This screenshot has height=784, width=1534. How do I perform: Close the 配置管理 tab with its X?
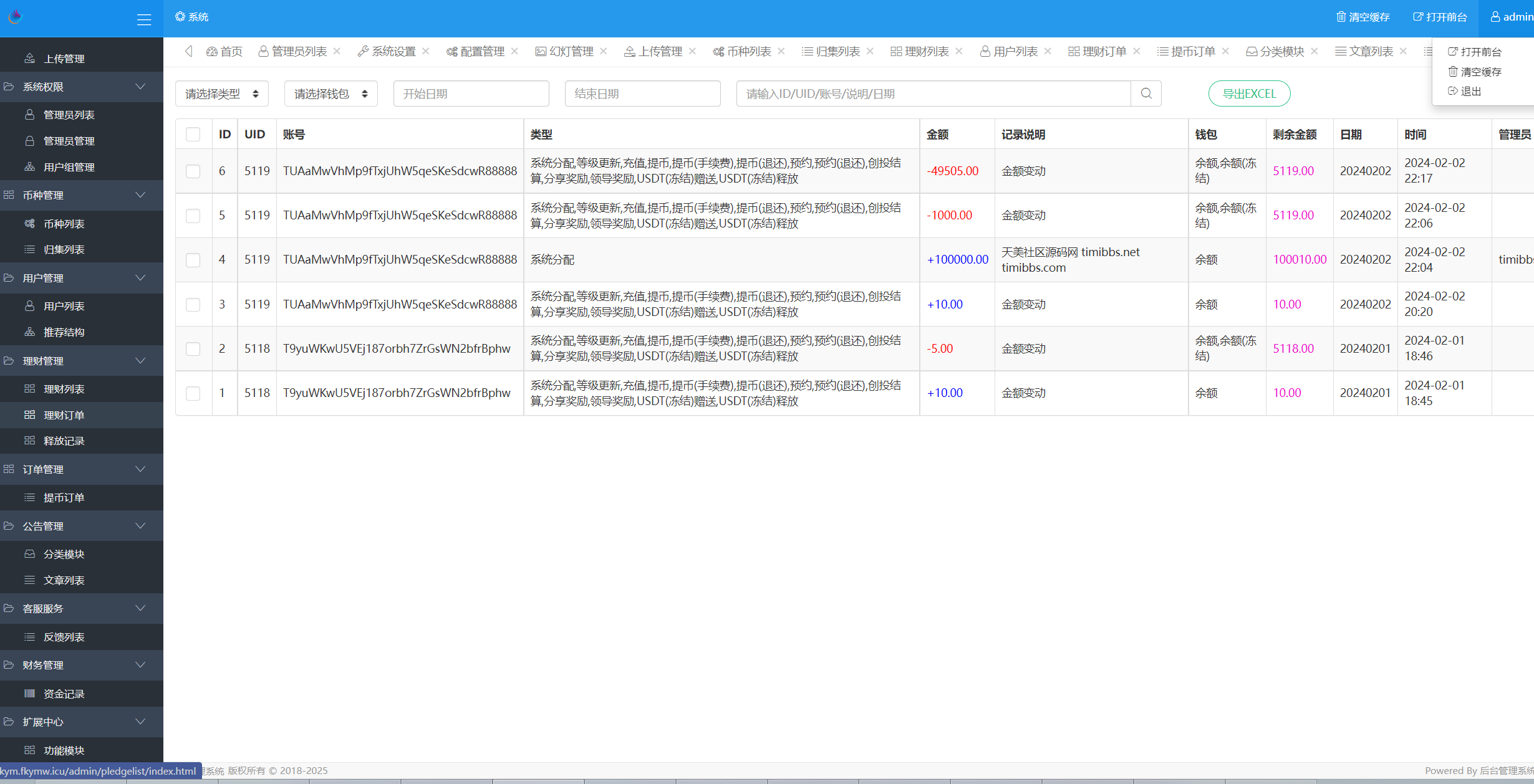(514, 51)
